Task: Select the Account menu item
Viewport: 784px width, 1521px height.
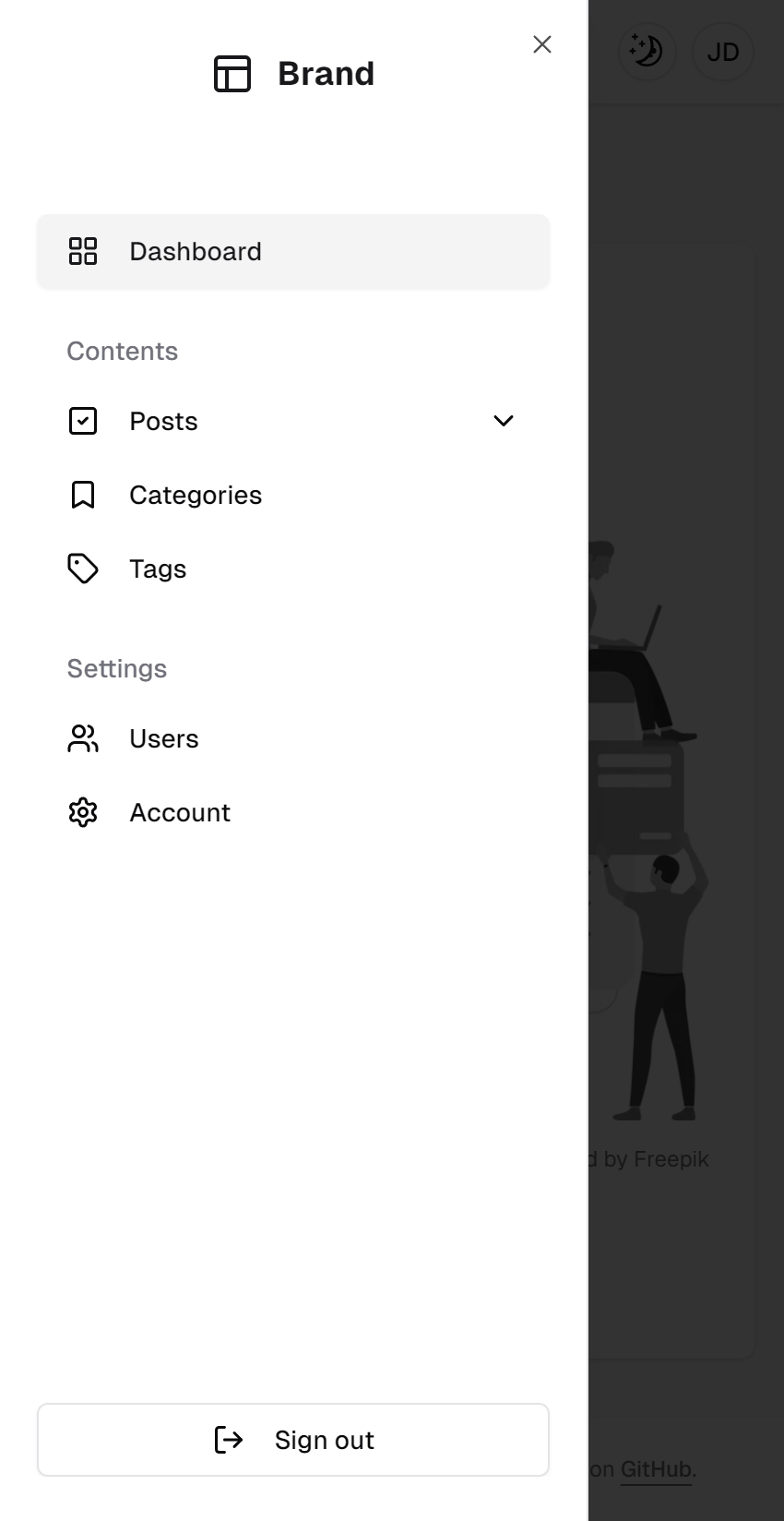Action: (180, 812)
